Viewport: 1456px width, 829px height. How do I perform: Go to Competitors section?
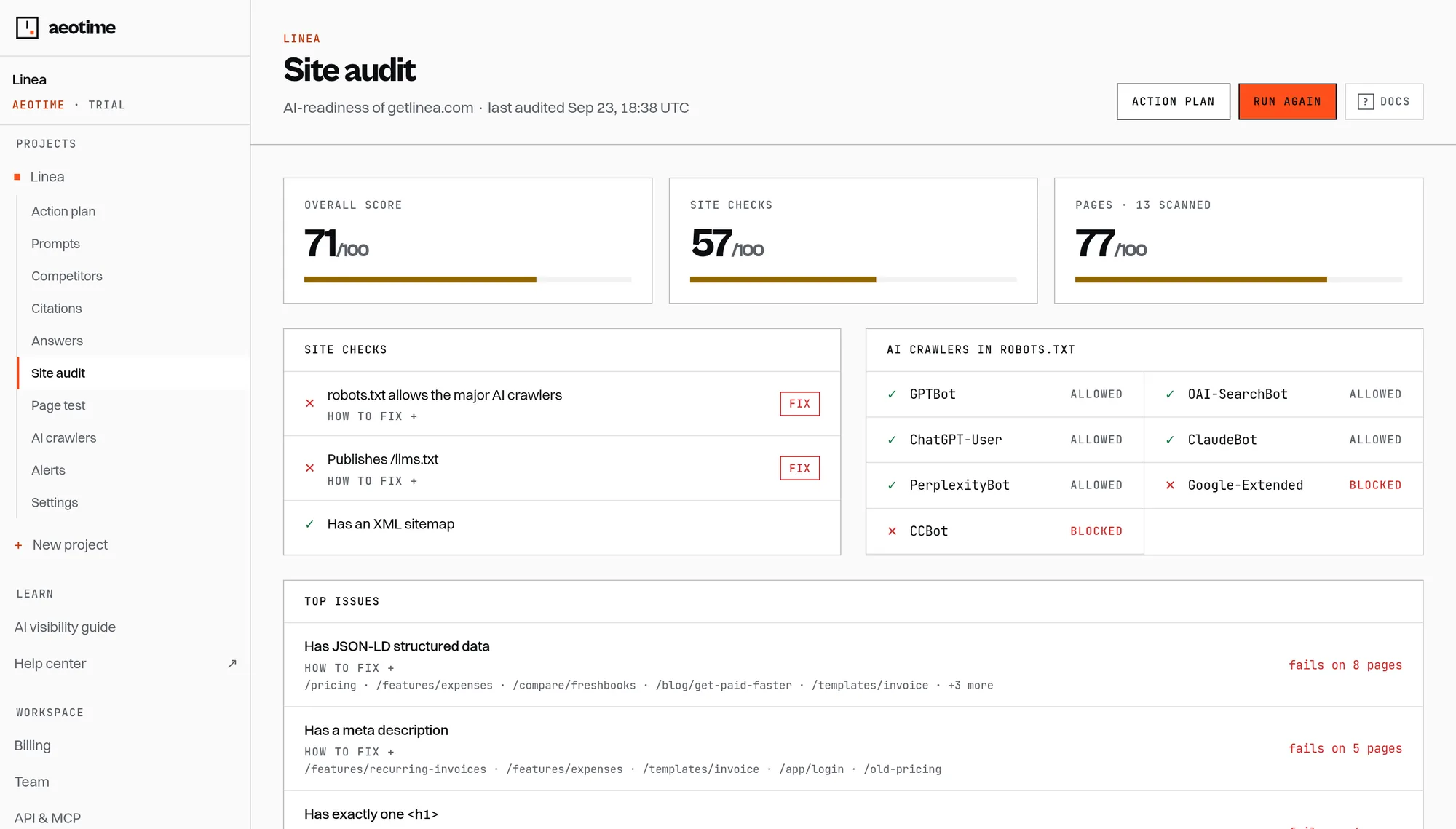tap(67, 276)
